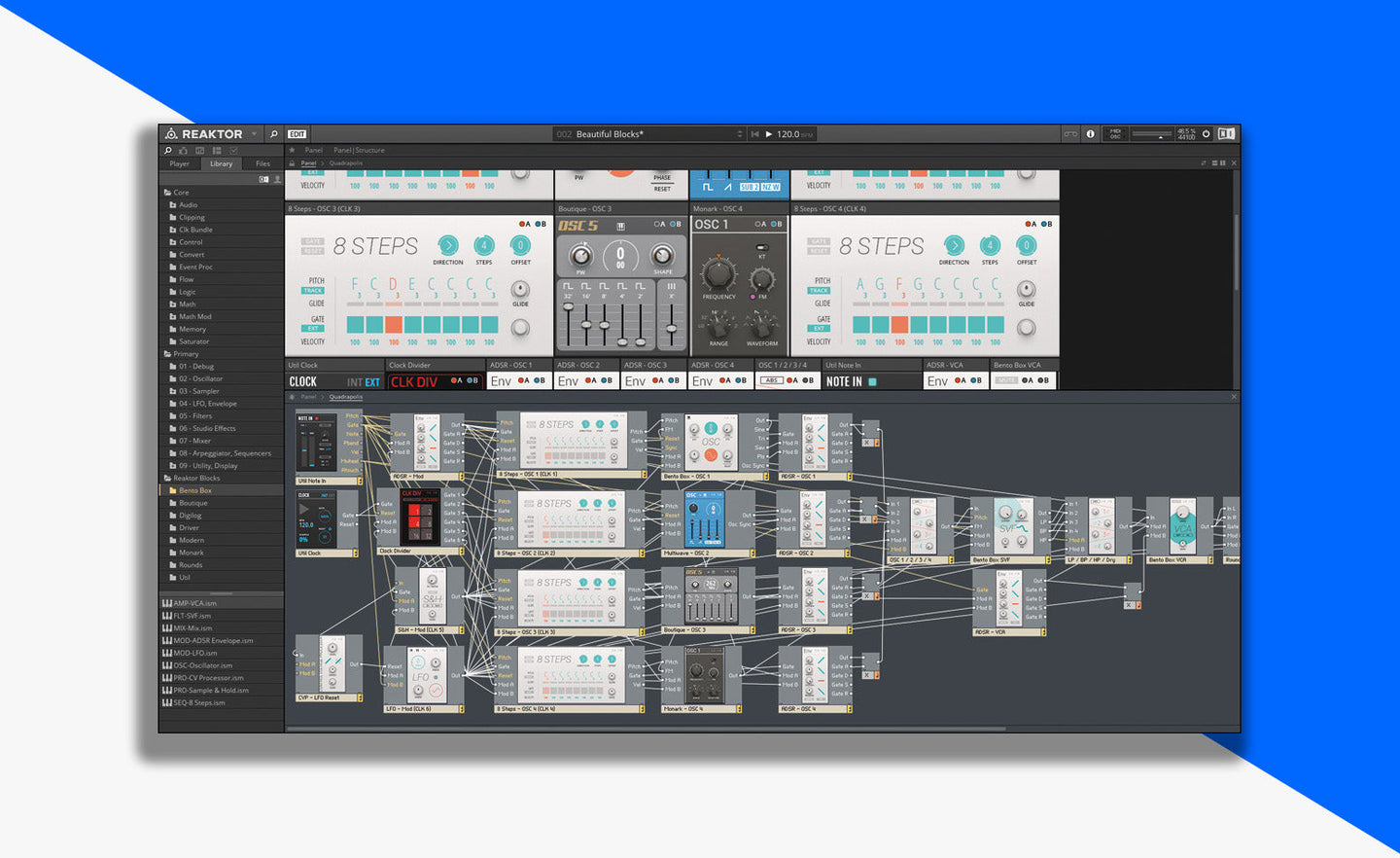Click the Reaktor logo icon

point(171,134)
